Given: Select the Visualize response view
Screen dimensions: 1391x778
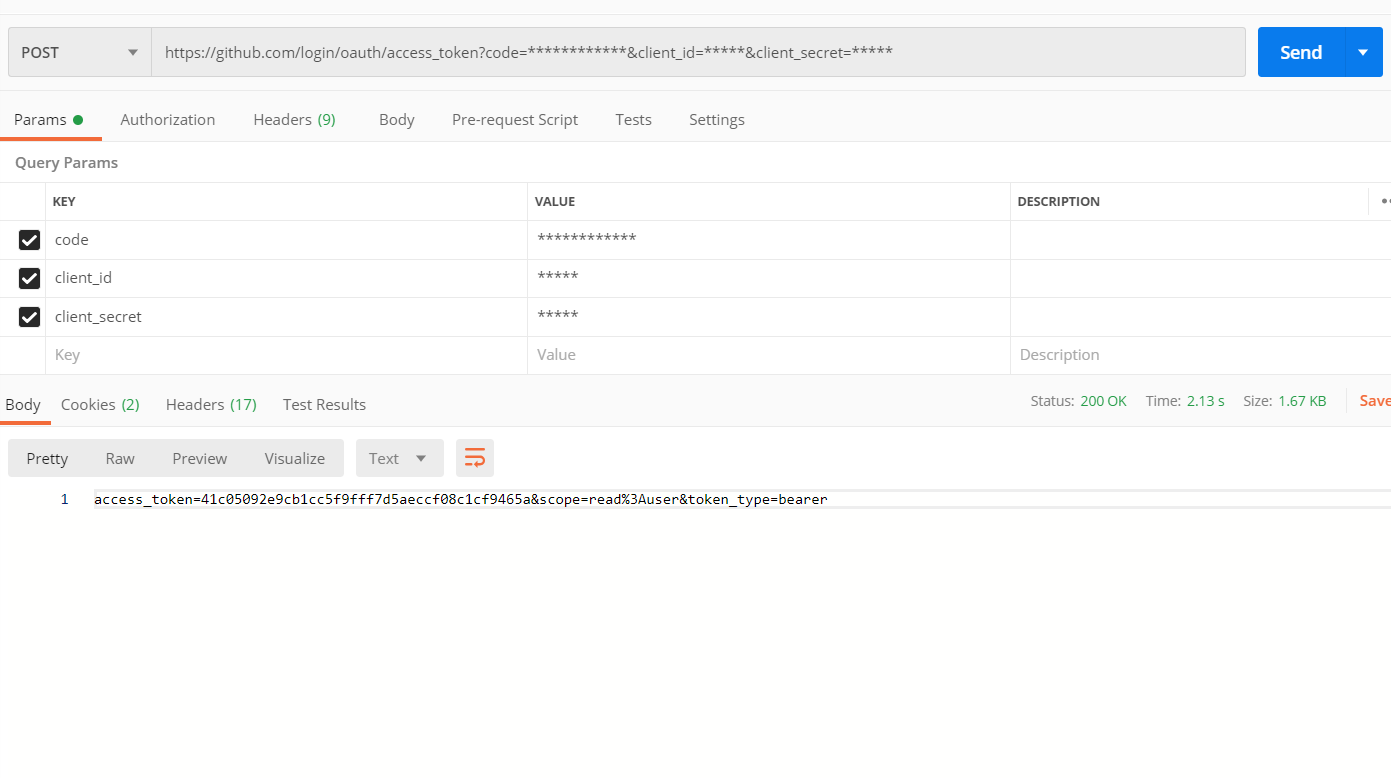Looking at the screenshot, I should click(x=294, y=457).
